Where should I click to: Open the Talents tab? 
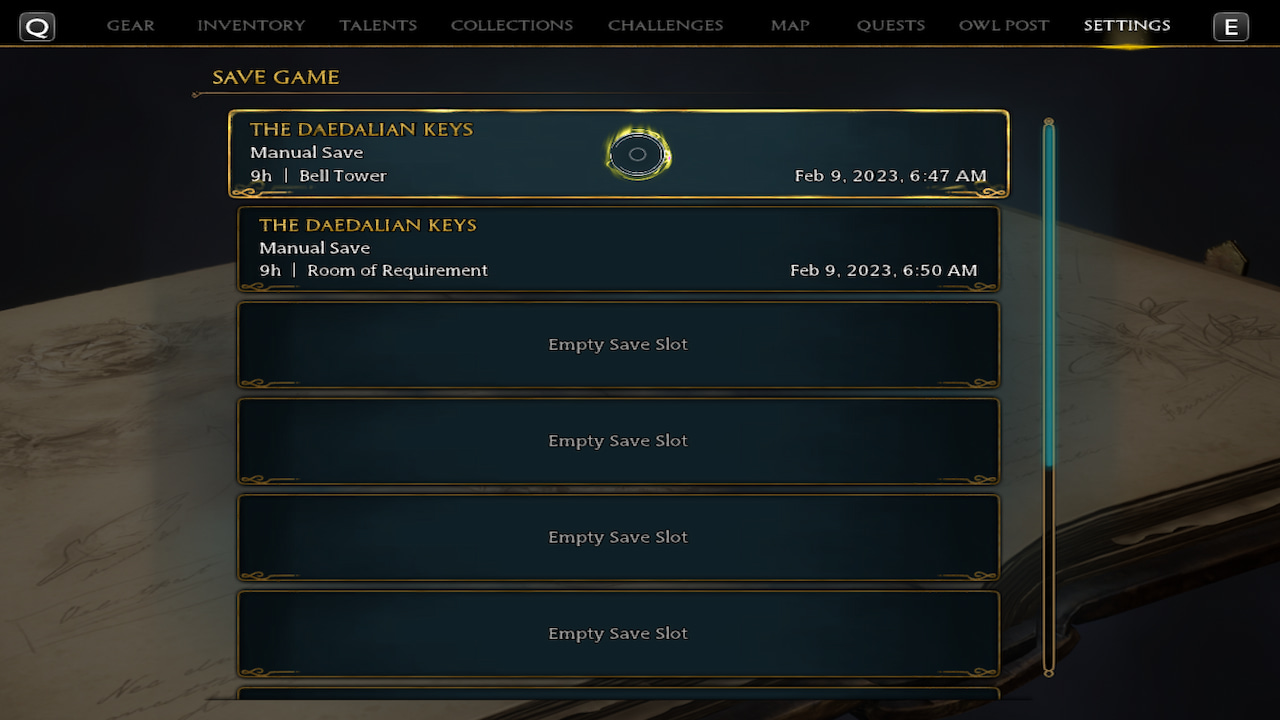pyautogui.click(x=378, y=25)
